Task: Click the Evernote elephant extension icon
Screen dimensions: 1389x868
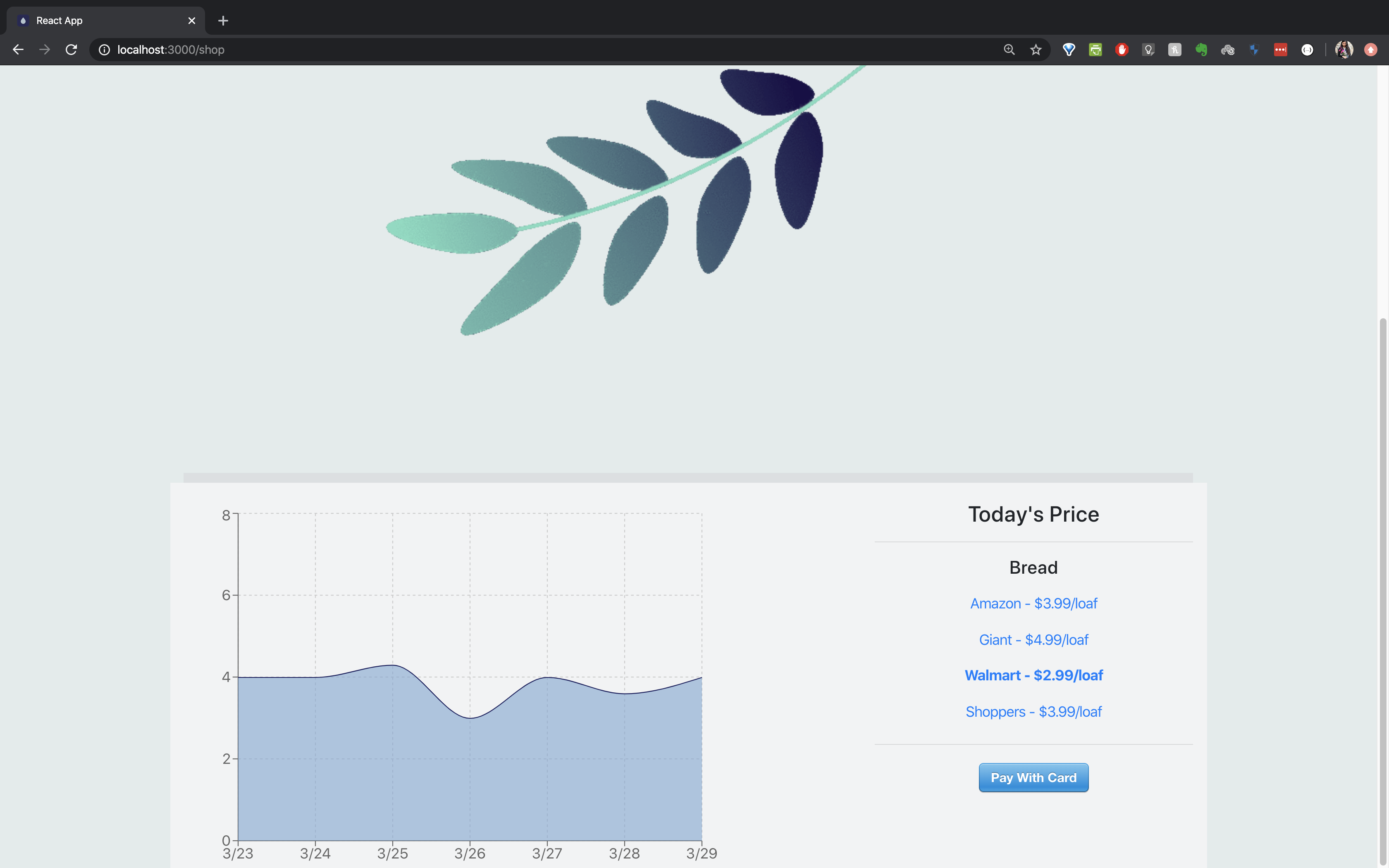Action: 1201,50
